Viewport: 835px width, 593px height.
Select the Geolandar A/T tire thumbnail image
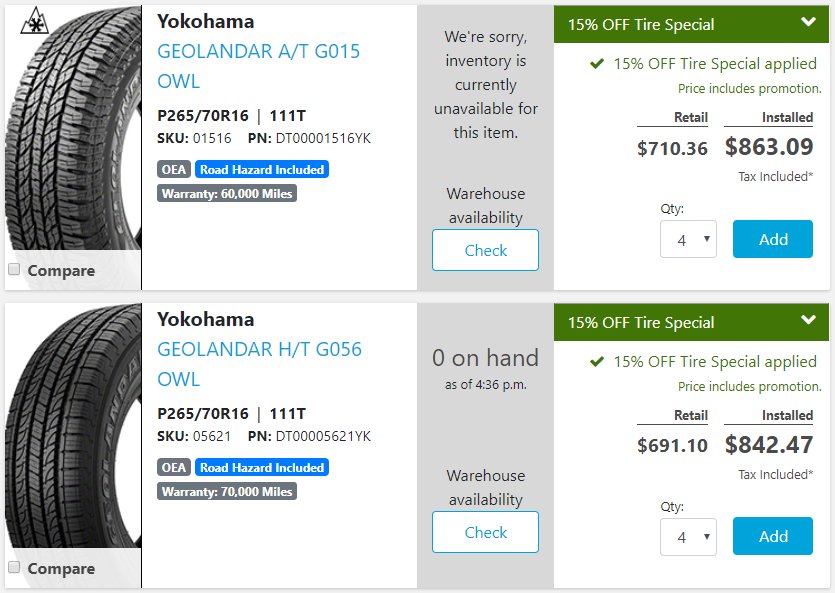click(73, 128)
